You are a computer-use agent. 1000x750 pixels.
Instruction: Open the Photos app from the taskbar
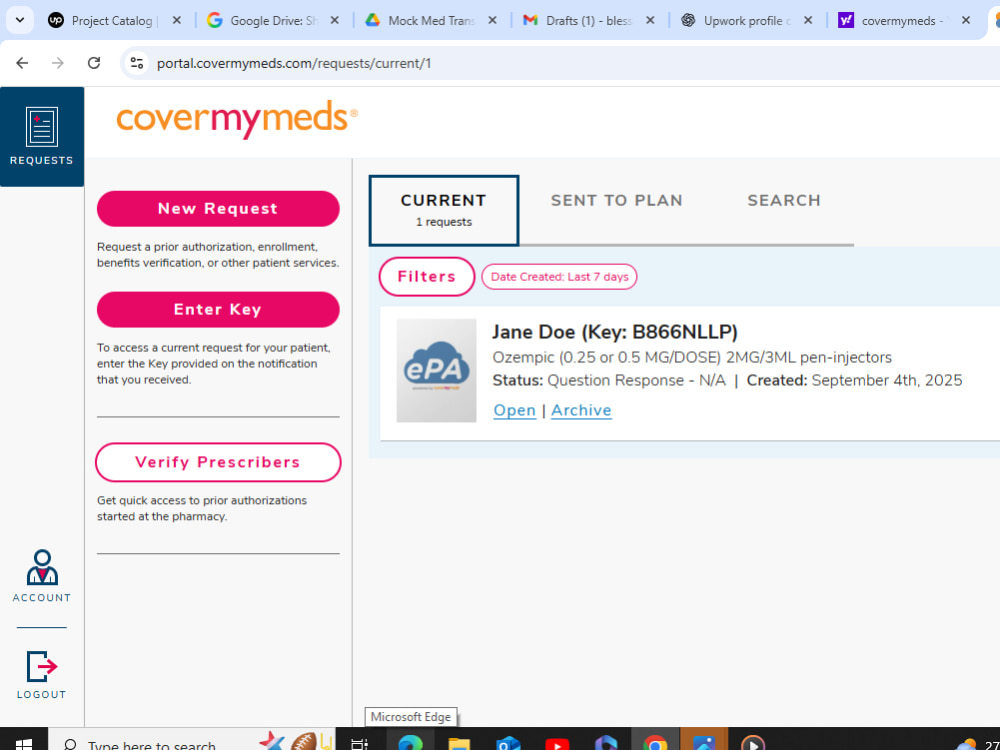pos(704,743)
